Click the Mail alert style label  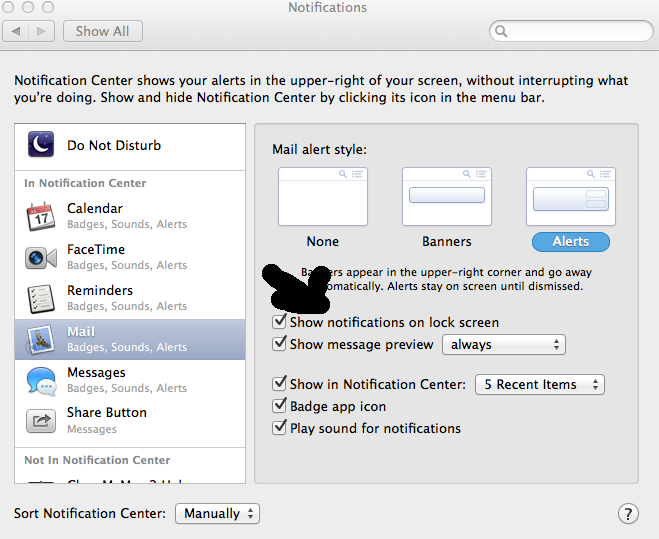(319, 149)
